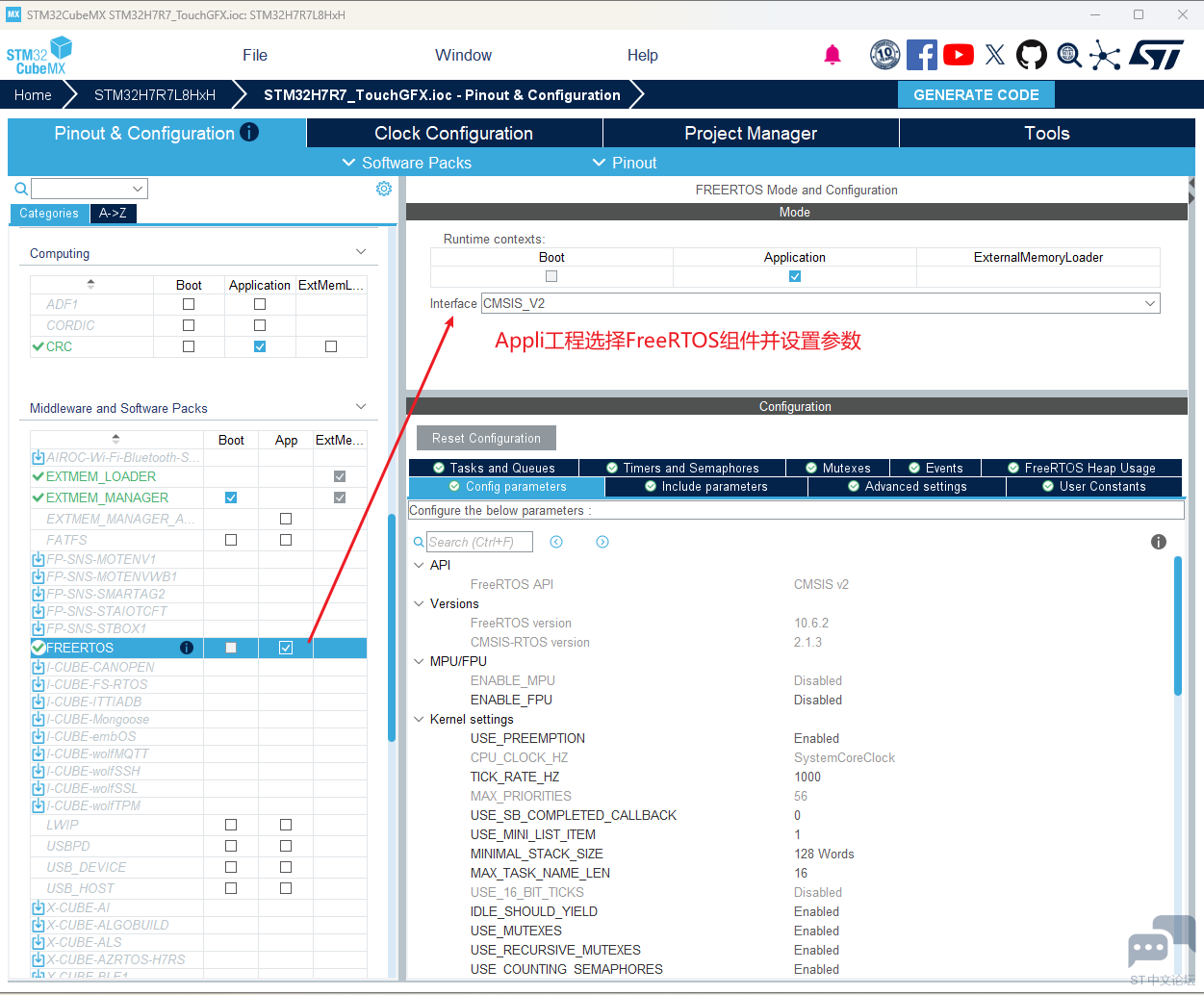This screenshot has height=995, width=1204.
Task: Click the ST logo icon
Action: click(x=1156, y=55)
